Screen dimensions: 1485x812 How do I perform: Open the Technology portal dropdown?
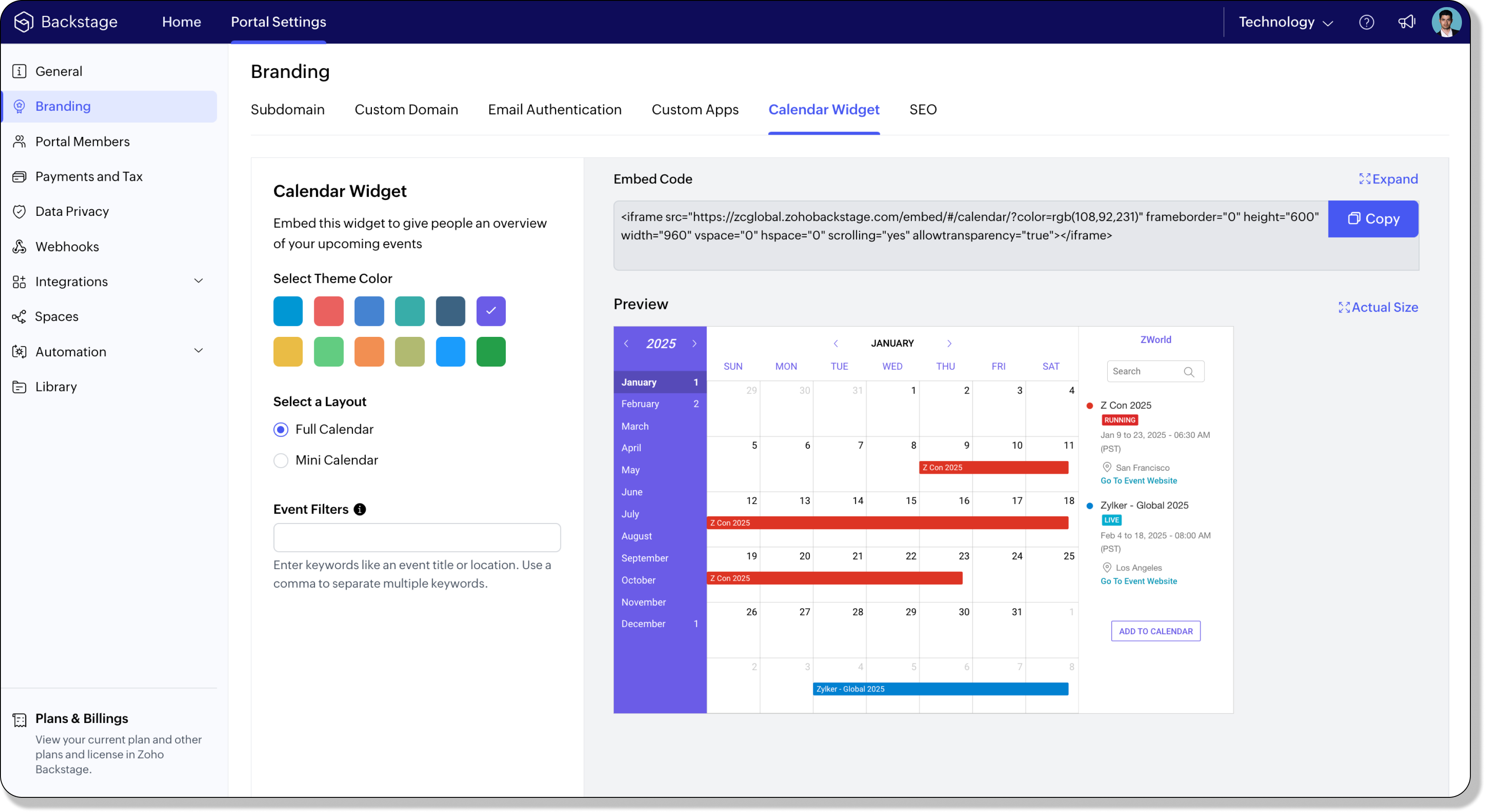point(1286,22)
